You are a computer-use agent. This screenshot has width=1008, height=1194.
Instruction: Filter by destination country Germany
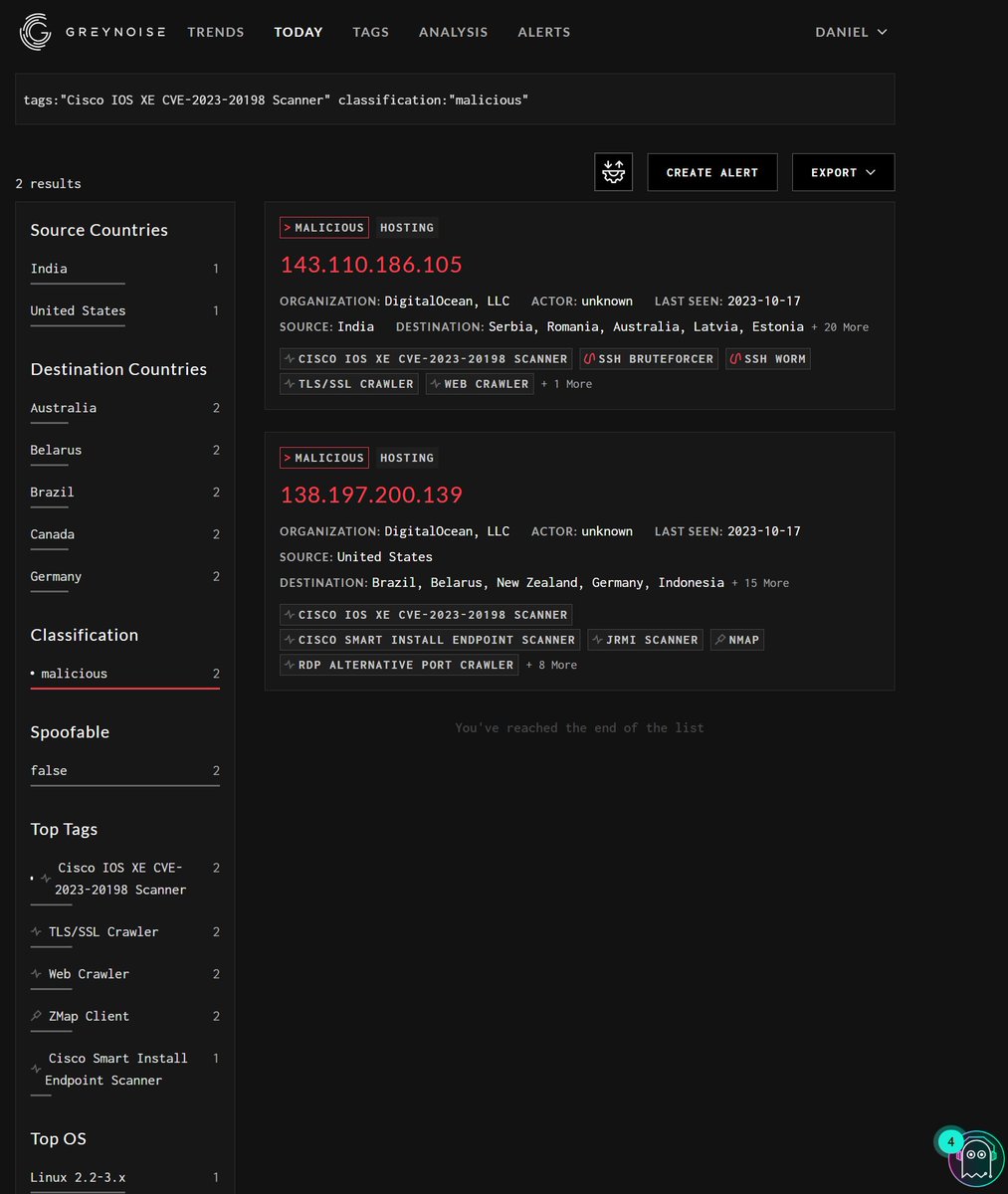(125, 577)
